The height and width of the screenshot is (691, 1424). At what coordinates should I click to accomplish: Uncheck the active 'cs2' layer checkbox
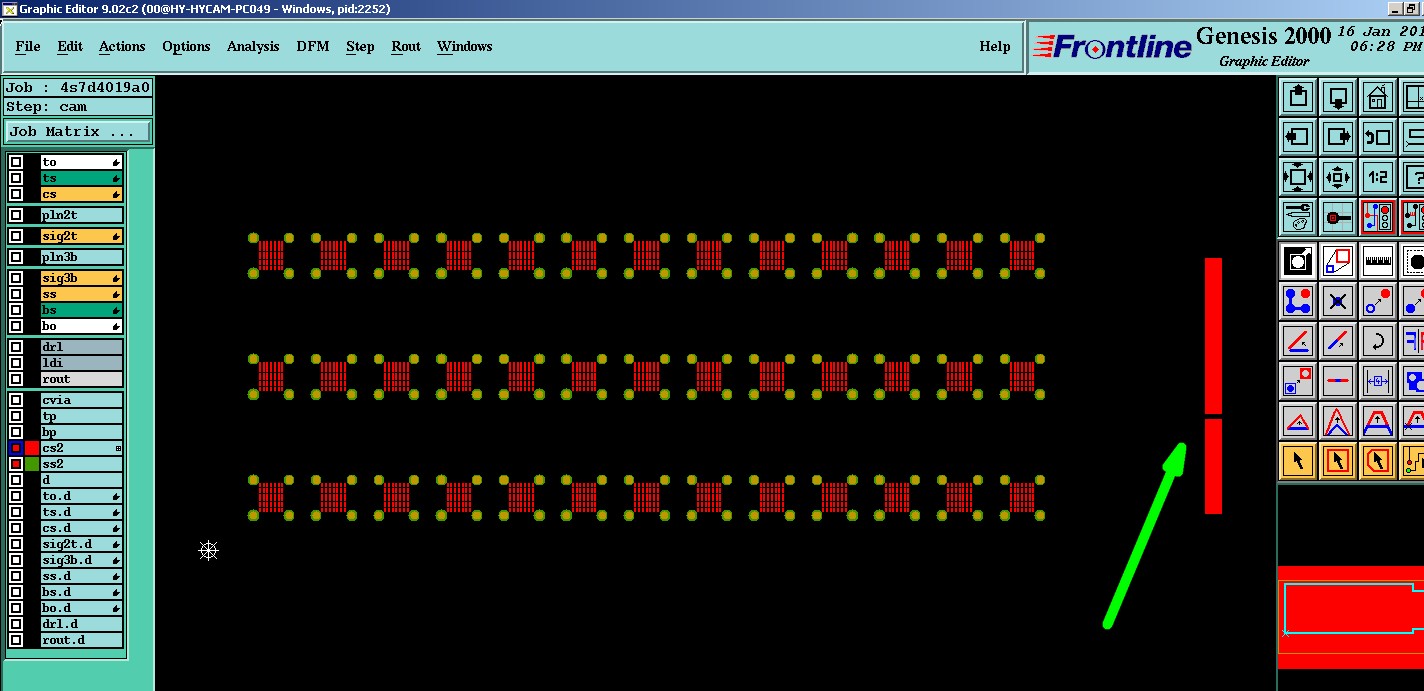[x=16, y=448]
